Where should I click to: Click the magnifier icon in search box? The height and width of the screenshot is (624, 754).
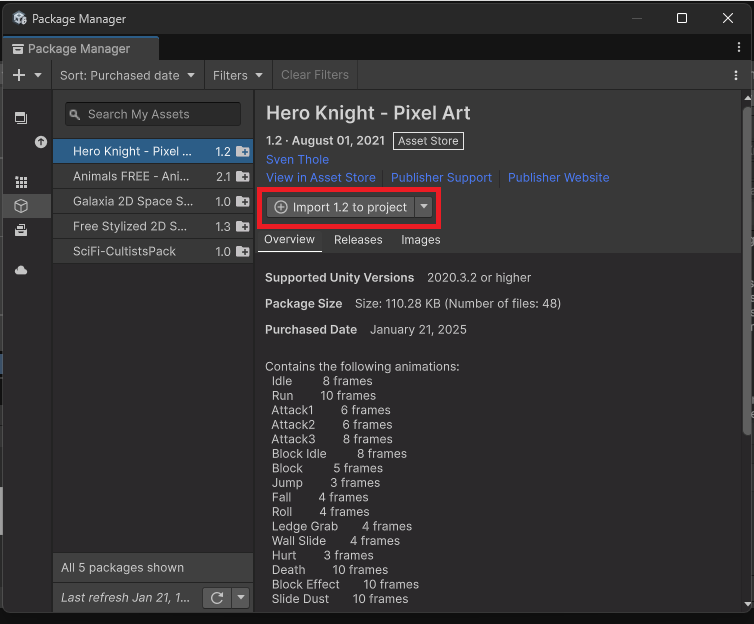(75, 114)
